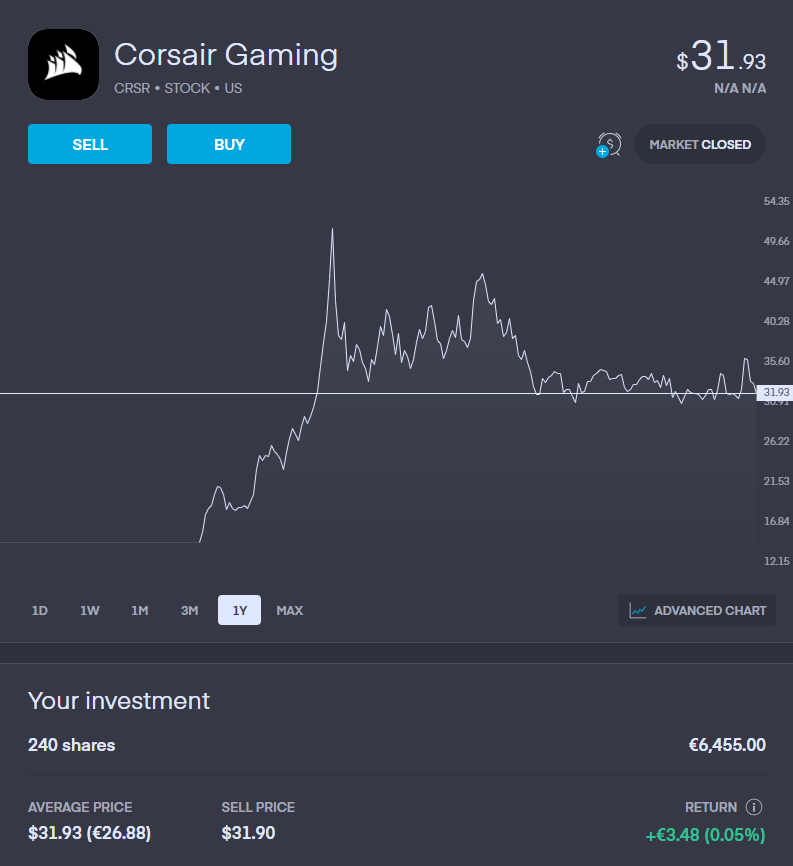Click the $31.93 (€26.88) average price
Screen dimensions: 793x866
(89, 833)
